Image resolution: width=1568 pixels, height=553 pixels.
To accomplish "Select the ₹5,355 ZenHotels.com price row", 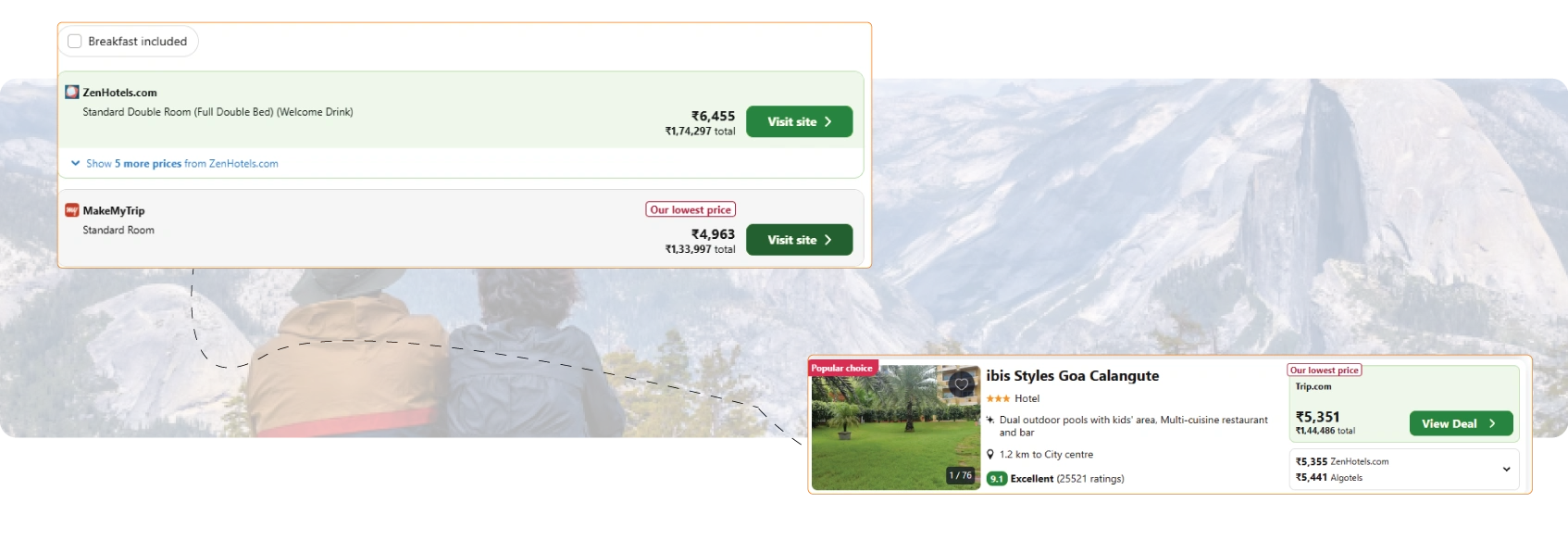I will [1342, 461].
